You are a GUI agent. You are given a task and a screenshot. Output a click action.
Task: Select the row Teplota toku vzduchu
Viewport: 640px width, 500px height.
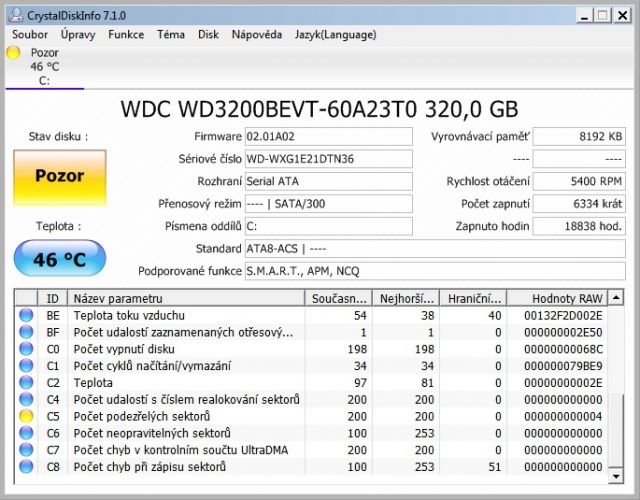[311, 315]
